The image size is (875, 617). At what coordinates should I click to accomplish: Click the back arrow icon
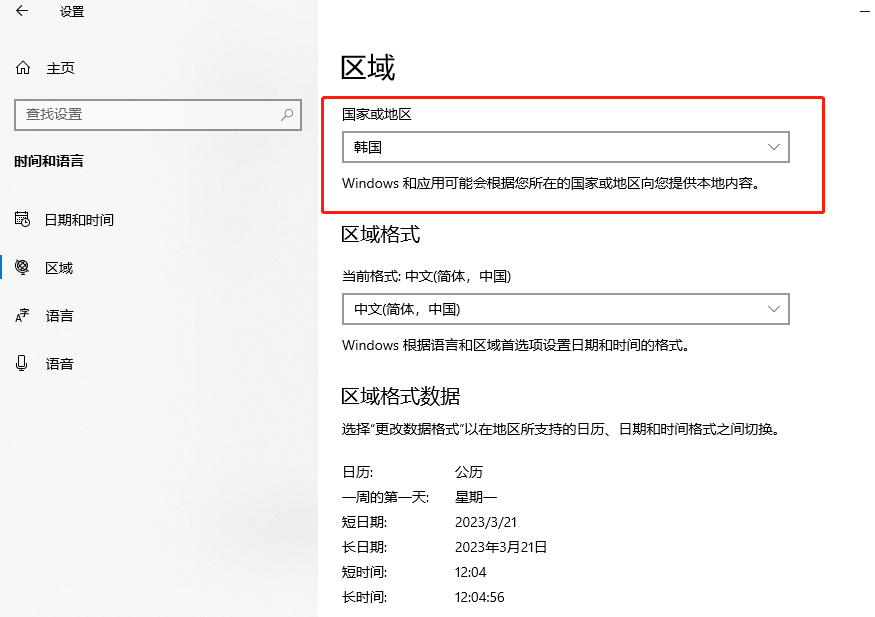22,11
